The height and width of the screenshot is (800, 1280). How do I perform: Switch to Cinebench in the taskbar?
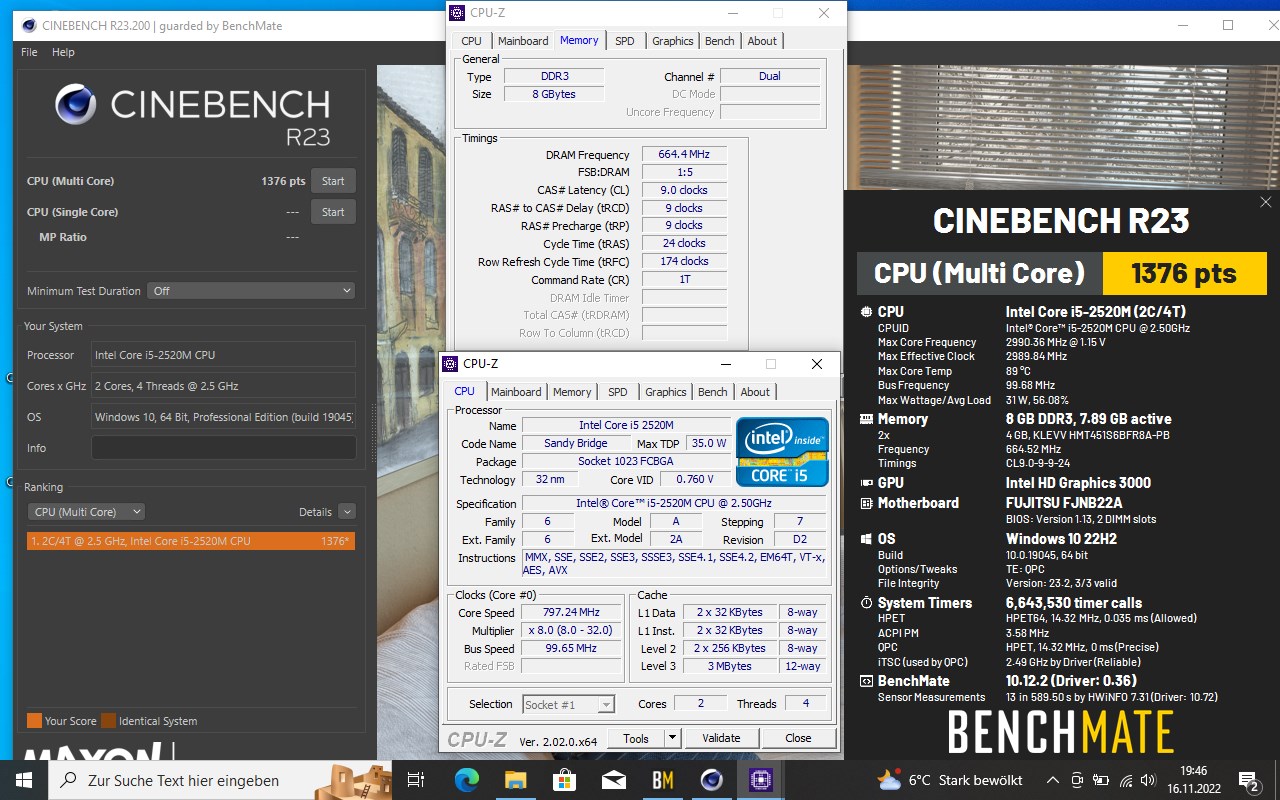point(711,780)
